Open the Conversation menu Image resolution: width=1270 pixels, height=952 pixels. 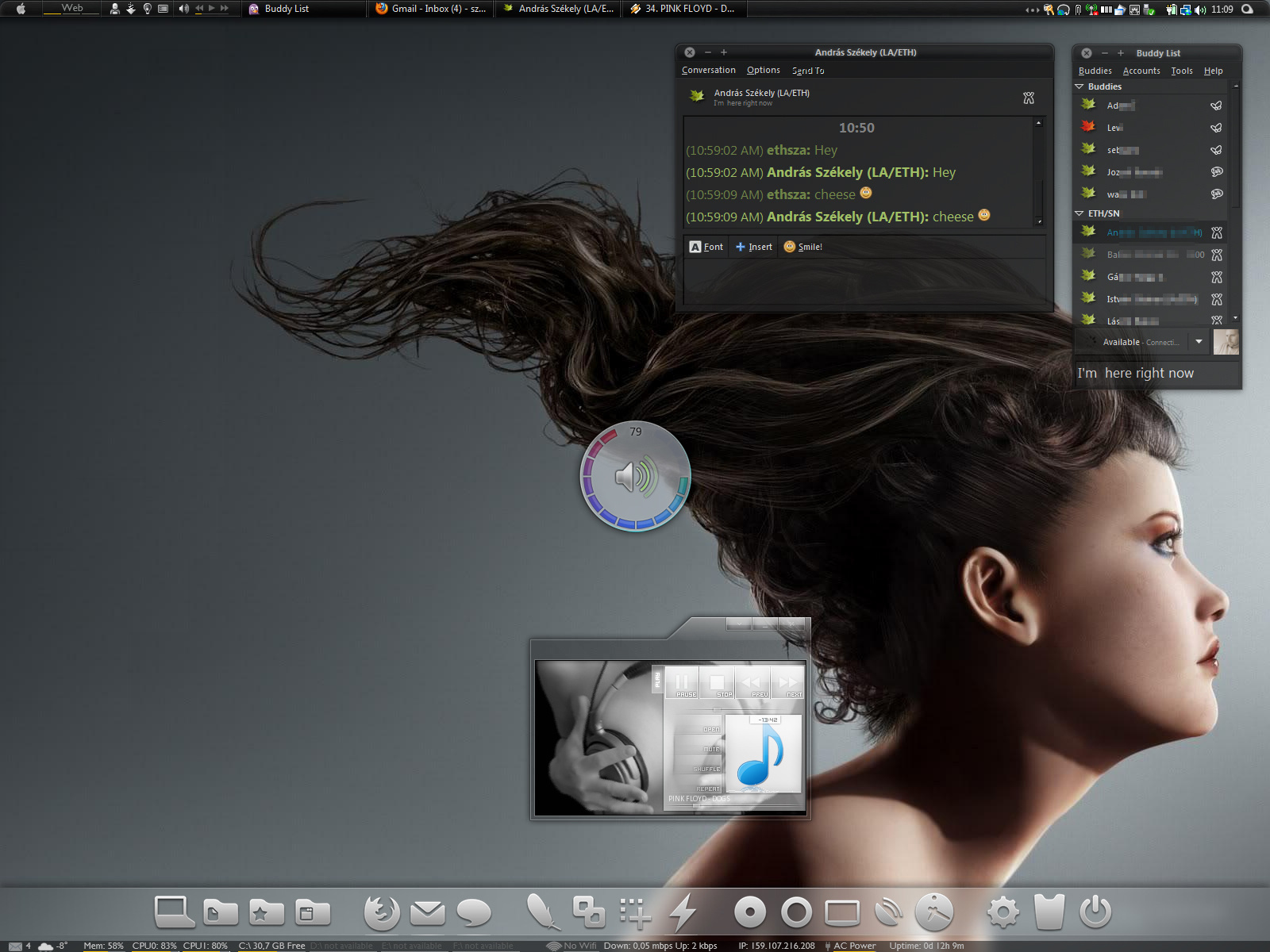708,71
